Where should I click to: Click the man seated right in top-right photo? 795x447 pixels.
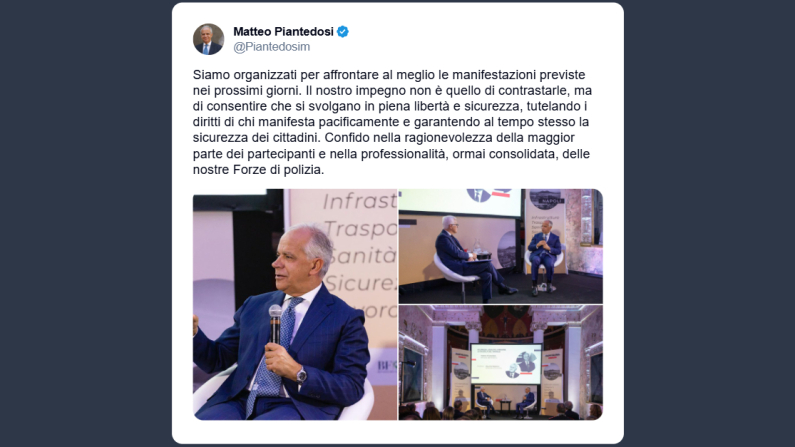click(x=544, y=256)
